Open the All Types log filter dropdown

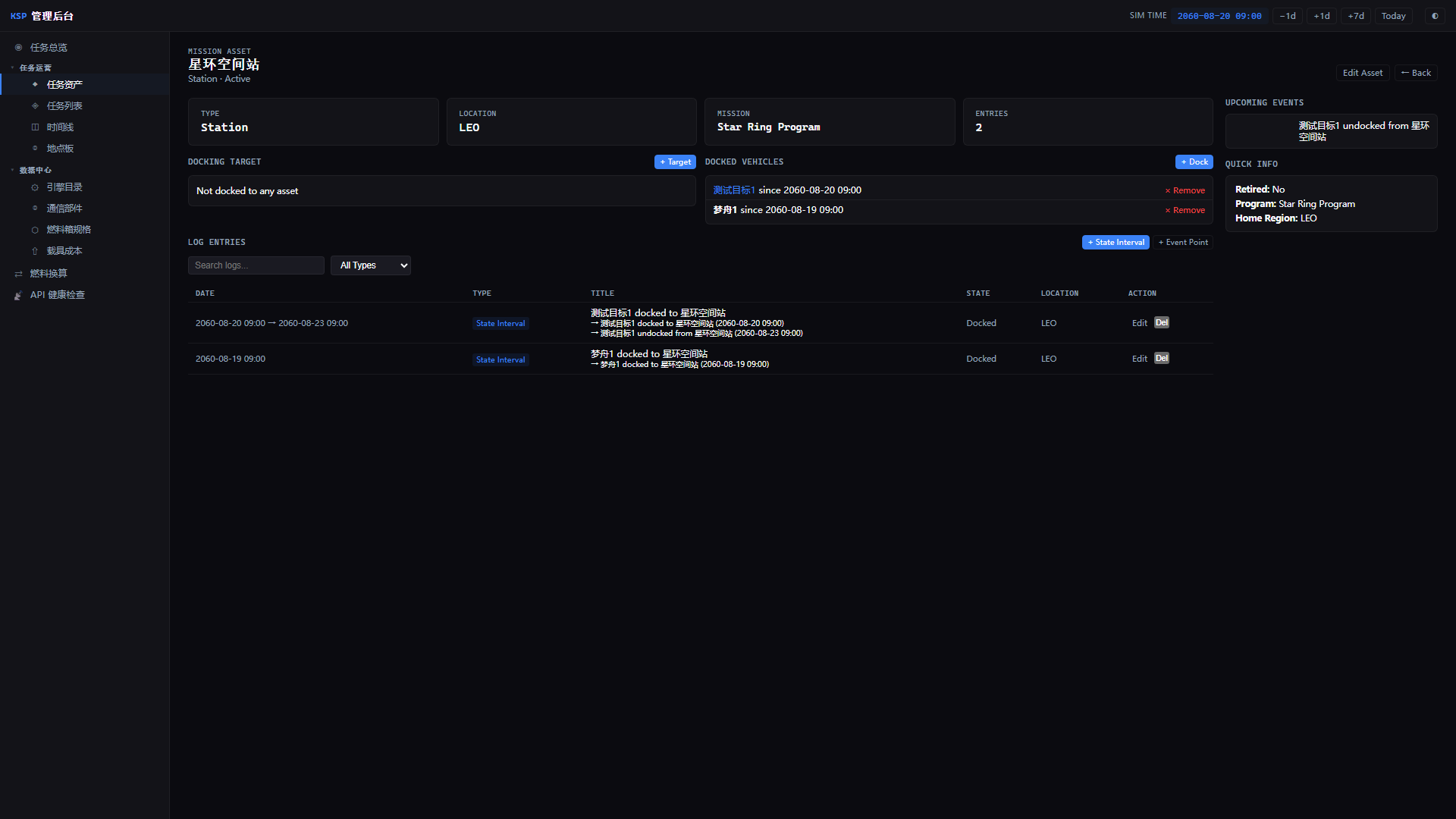[x=371, y=265]
